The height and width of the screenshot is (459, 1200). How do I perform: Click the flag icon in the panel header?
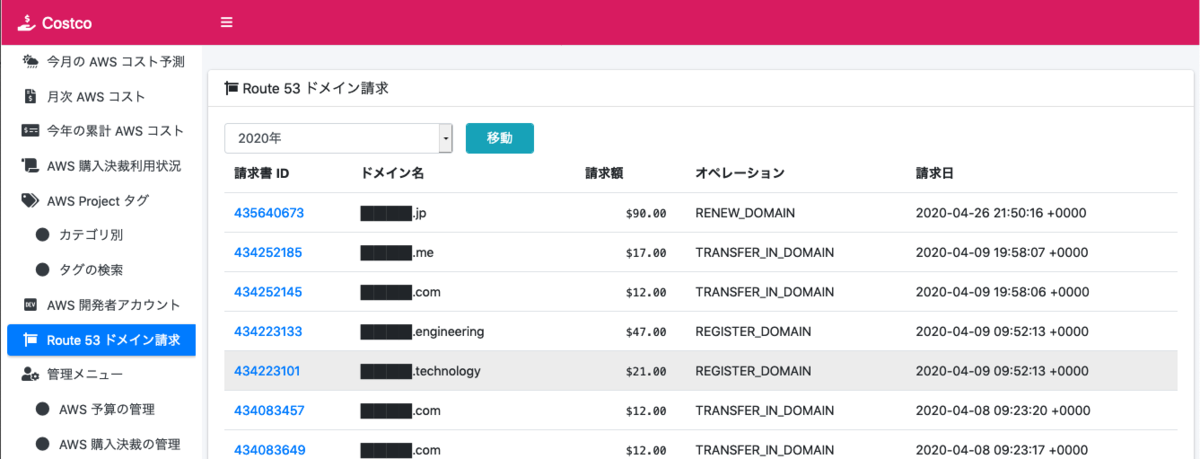click(231, 88)
